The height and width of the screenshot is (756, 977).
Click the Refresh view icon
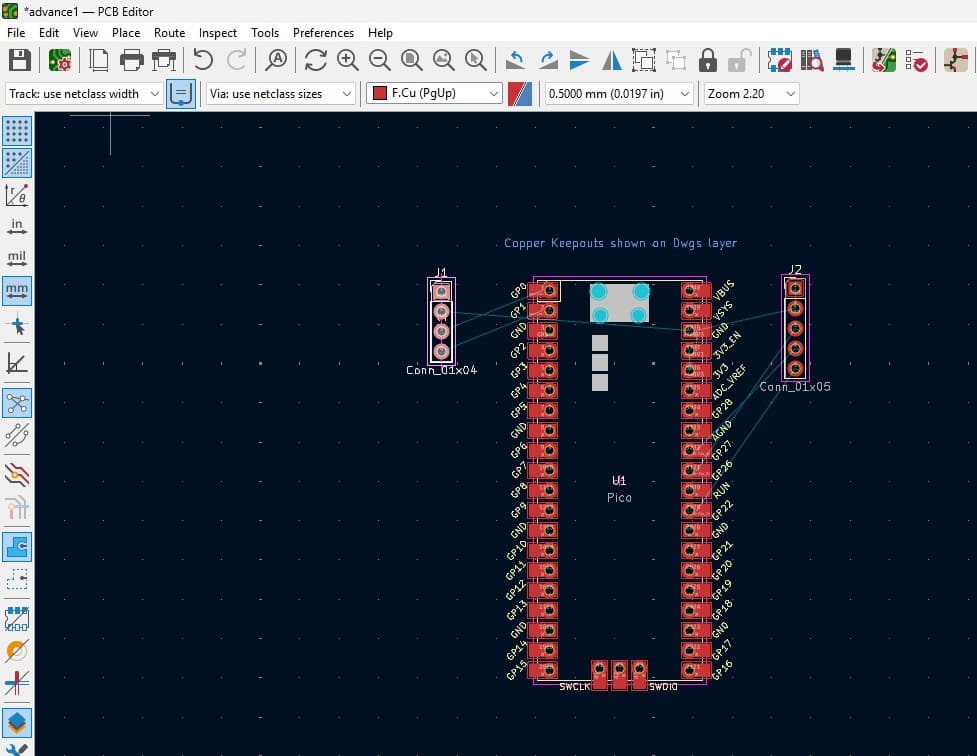click(x=316, y=60)
